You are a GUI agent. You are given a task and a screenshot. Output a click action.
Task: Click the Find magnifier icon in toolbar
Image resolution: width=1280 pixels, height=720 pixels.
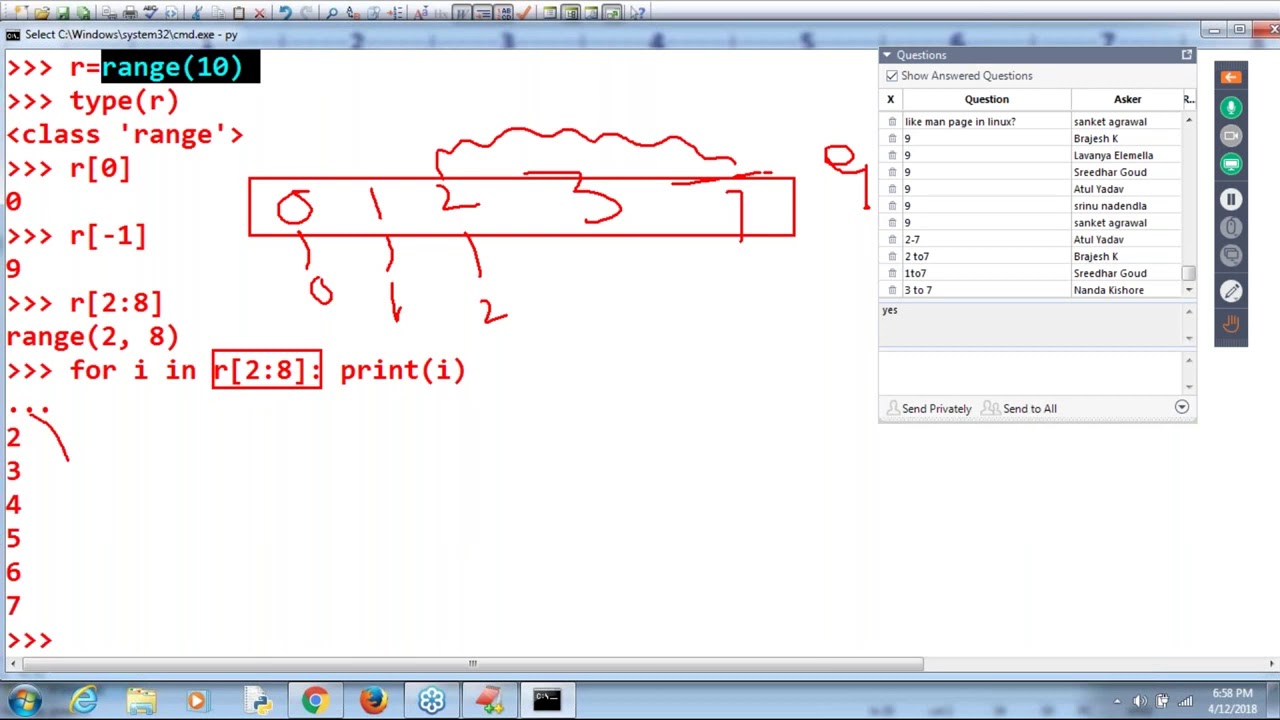click(332, 13)
